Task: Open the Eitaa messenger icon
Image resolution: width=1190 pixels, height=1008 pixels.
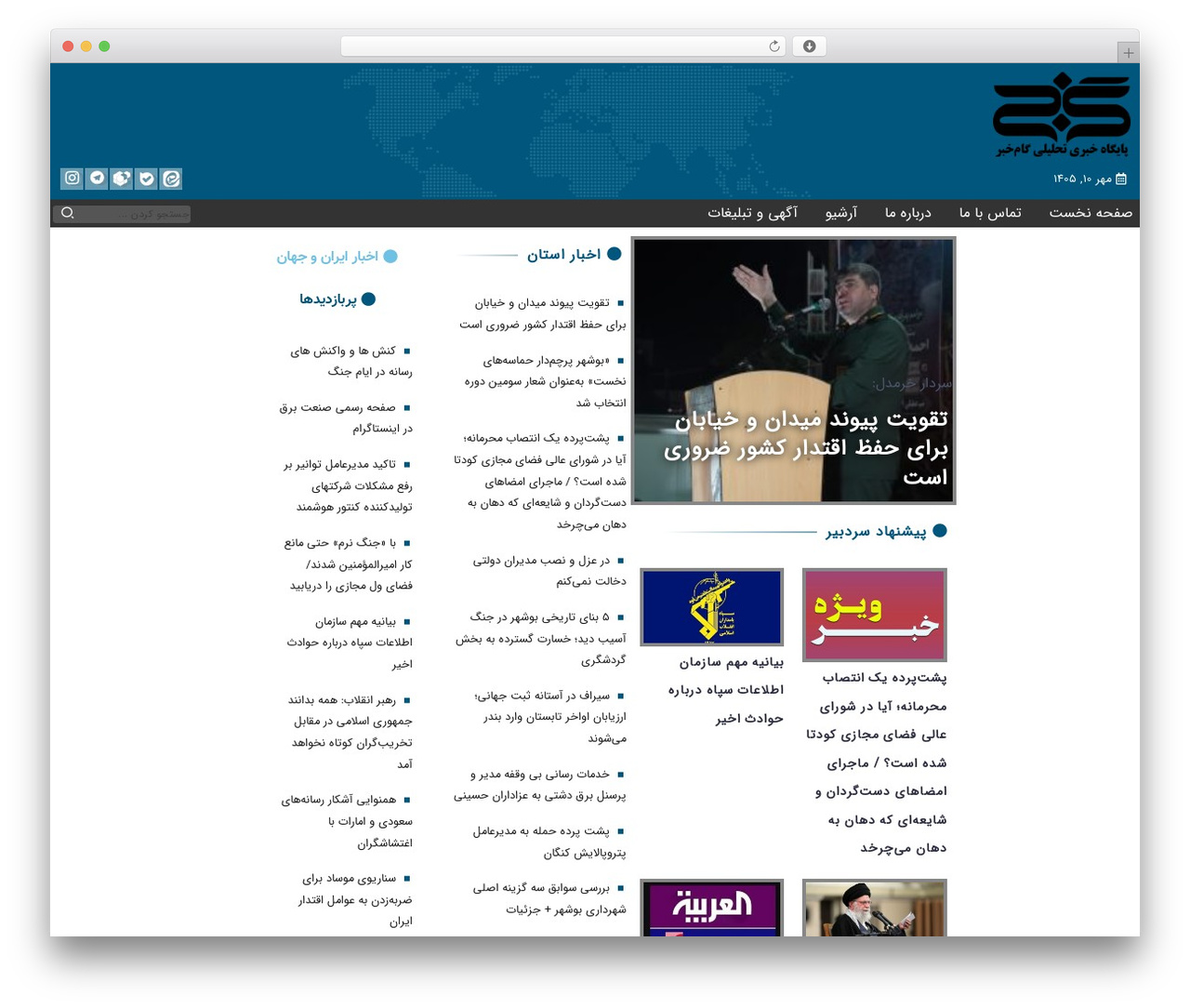Action: 171,178
